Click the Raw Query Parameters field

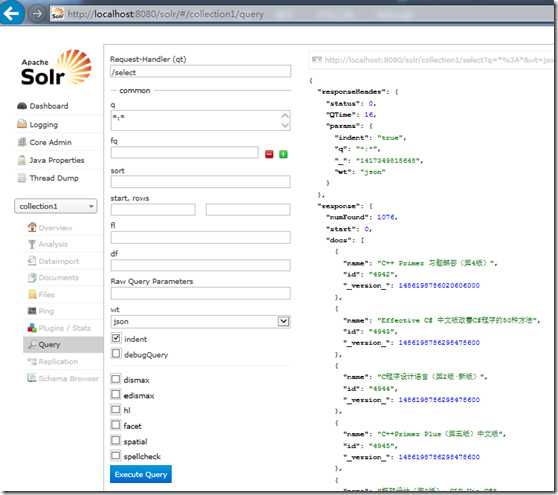click(201, 293)
